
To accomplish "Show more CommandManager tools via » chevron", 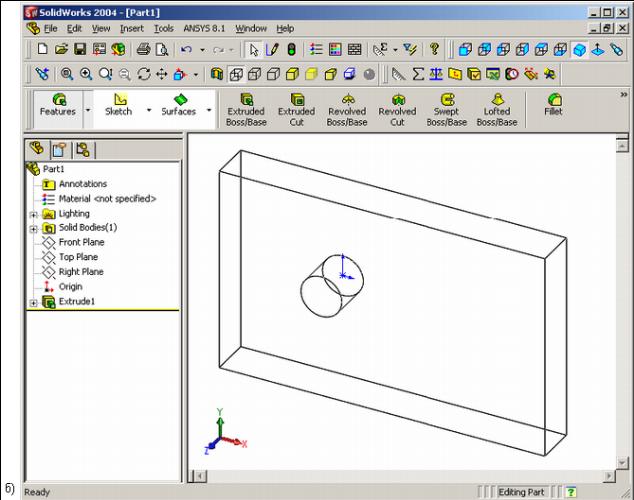I will [624, 95].
